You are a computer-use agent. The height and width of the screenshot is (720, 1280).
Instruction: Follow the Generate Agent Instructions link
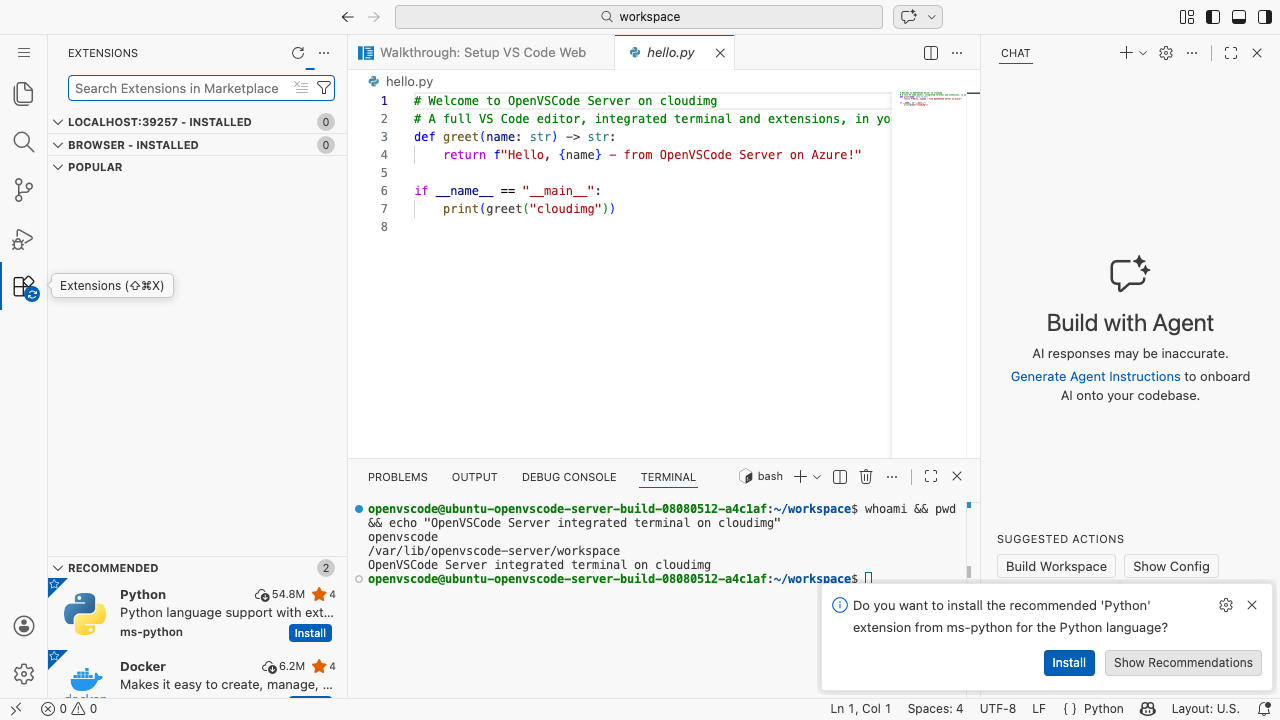[1095, 376]
